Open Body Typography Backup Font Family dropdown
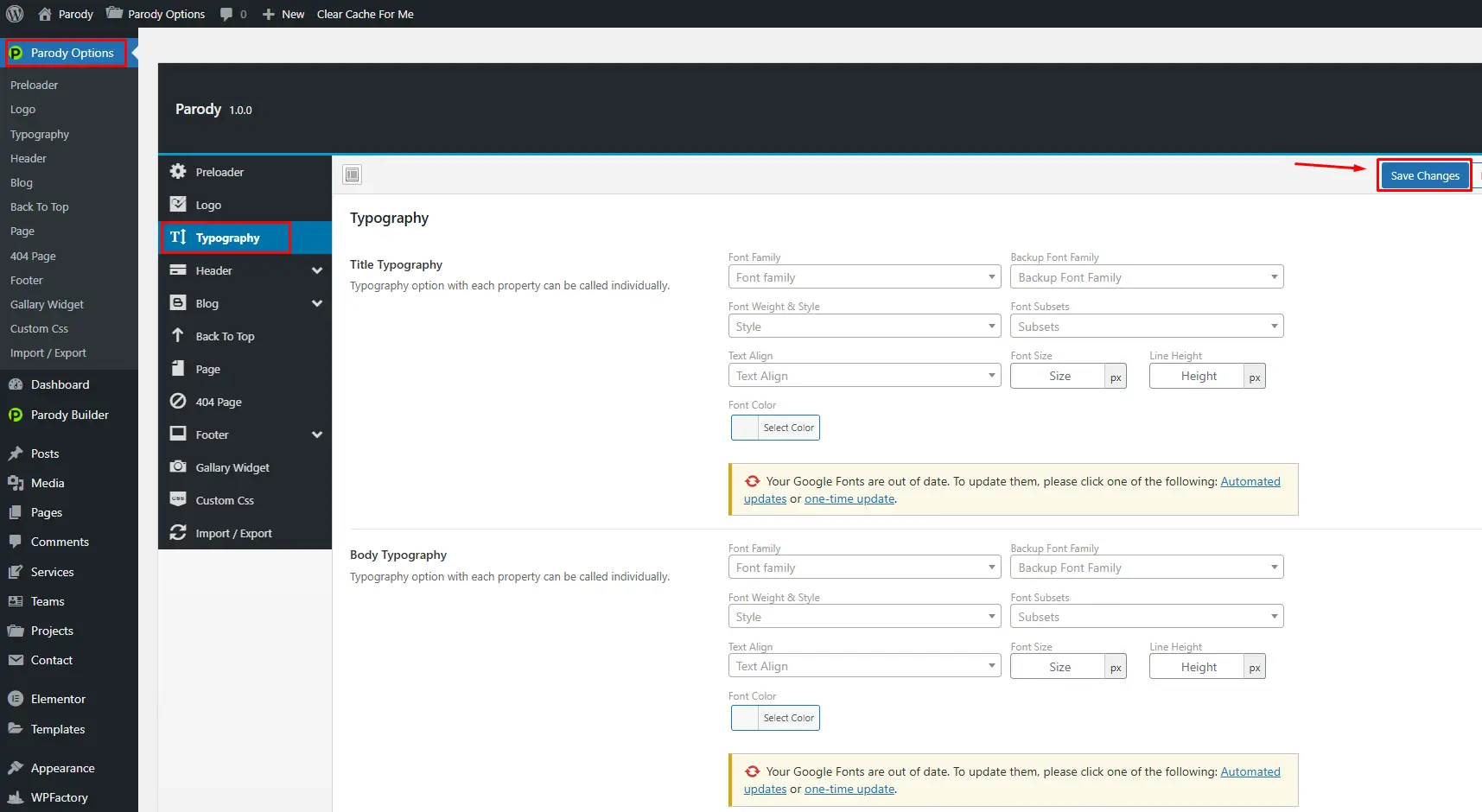 tap(1147, 568)
